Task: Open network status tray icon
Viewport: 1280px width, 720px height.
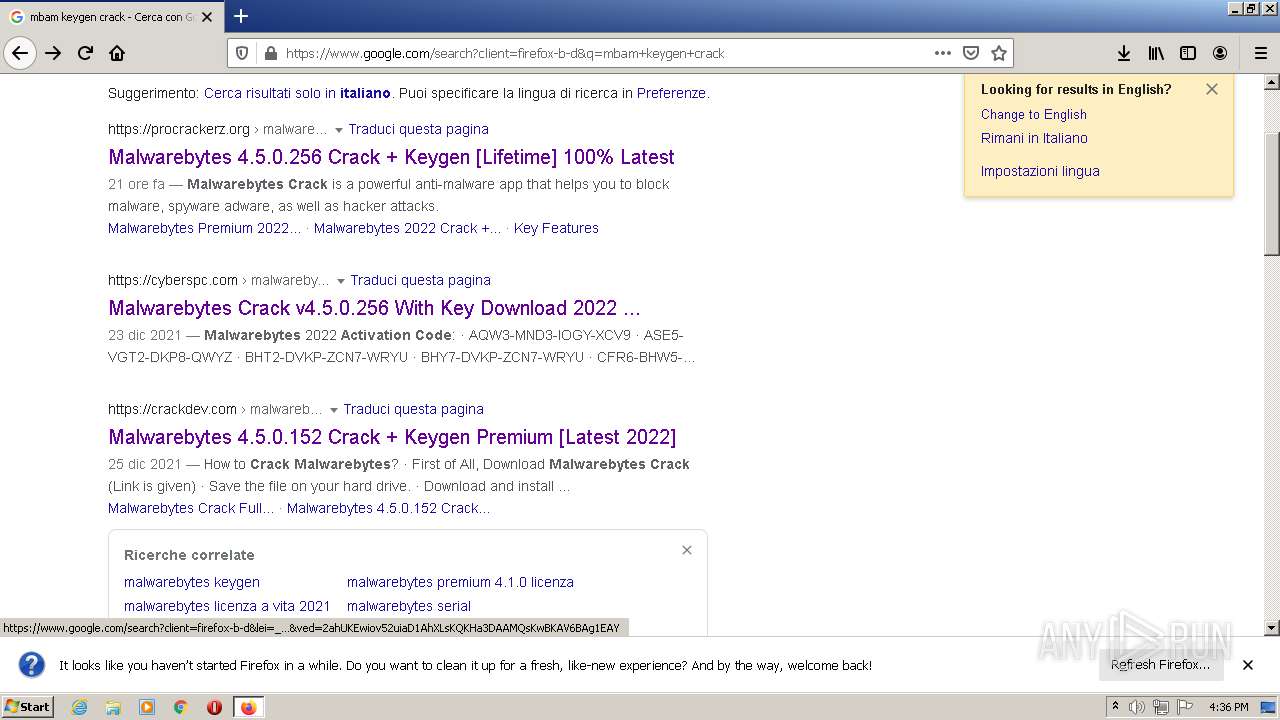Action: (x=1160, y=707)
